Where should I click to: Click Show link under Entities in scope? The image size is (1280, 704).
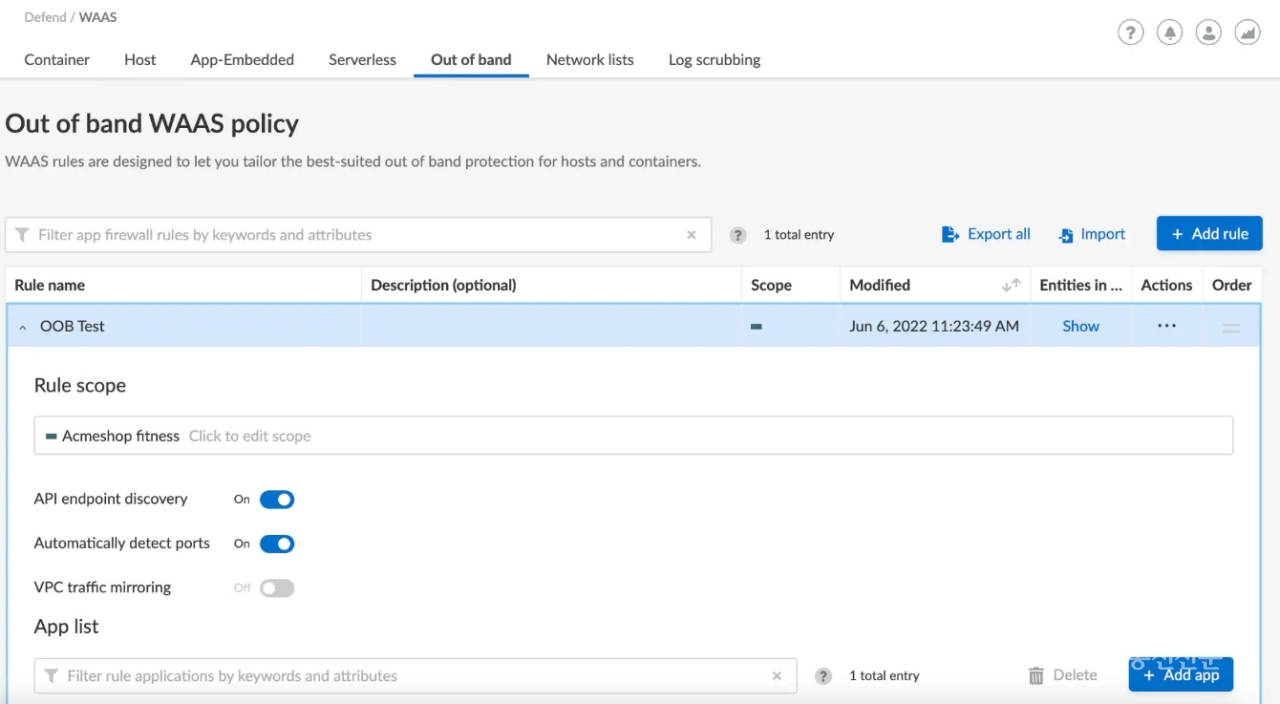coord(1080,326)
